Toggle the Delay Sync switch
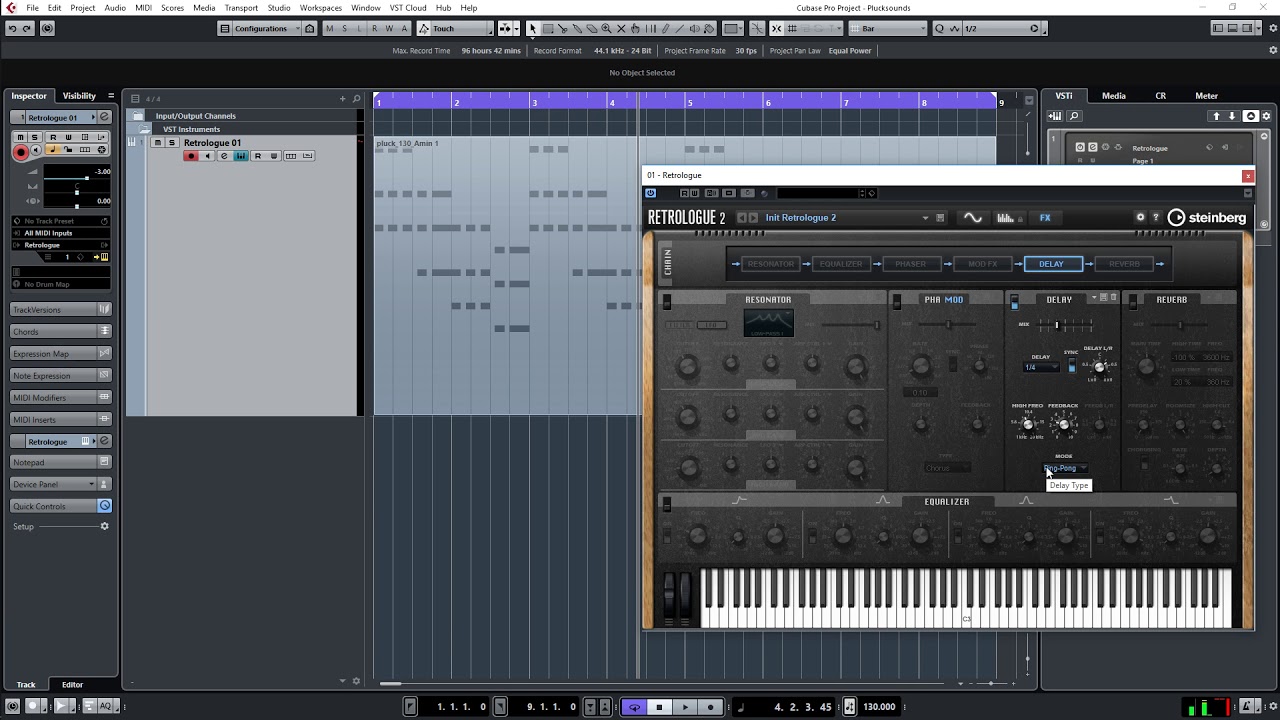1280x720 pixels. click(1071, 366)
